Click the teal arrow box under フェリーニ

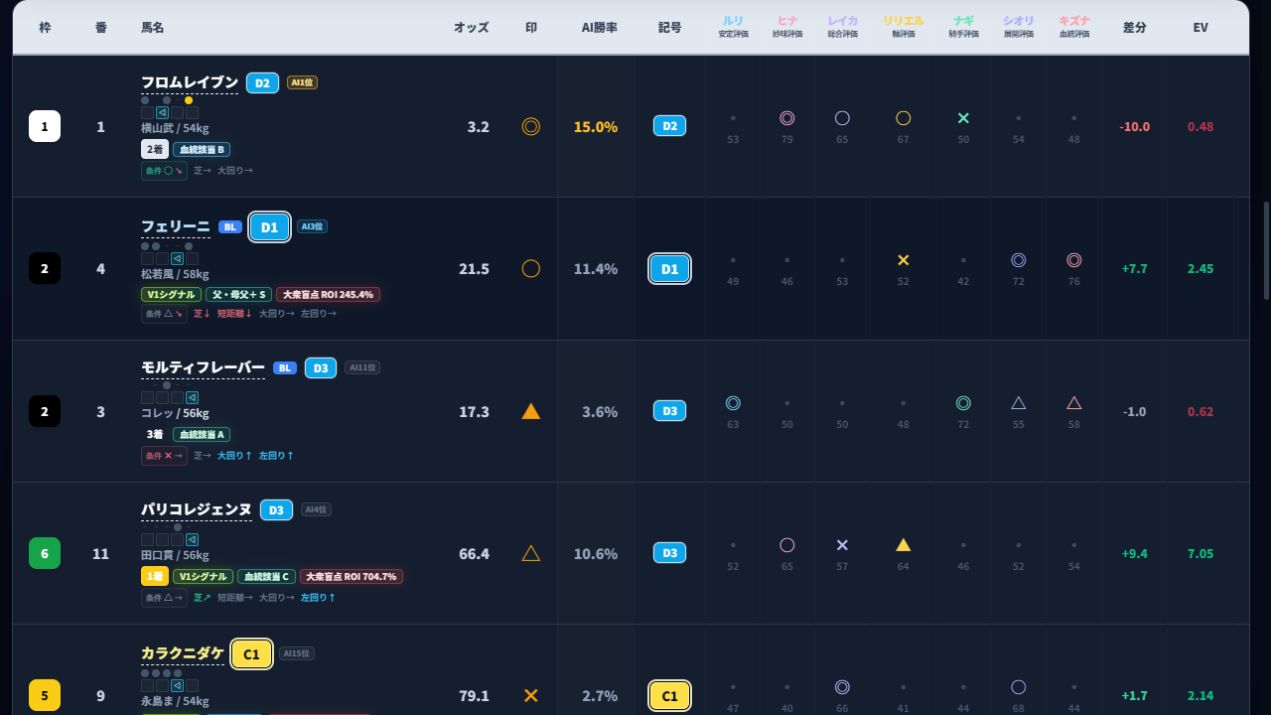tap(177, 258)
